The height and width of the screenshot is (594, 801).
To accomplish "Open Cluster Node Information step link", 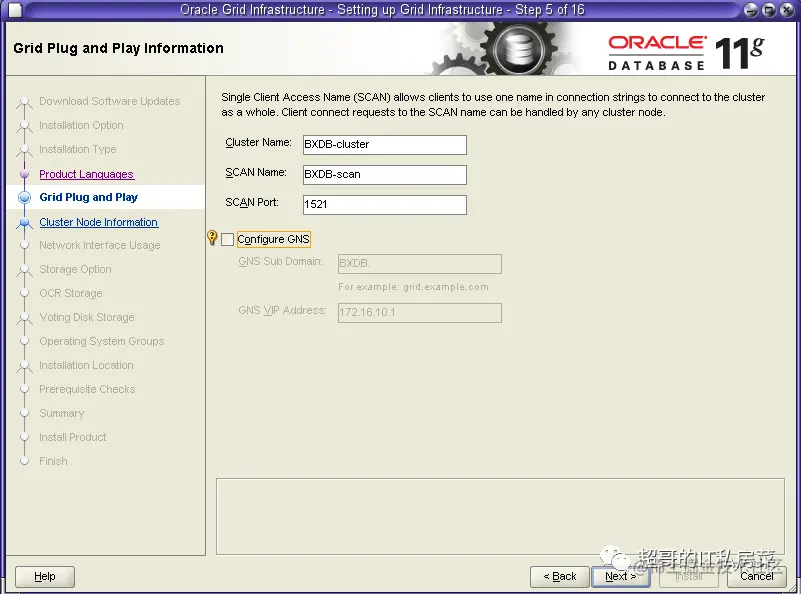I will point(99,222).
